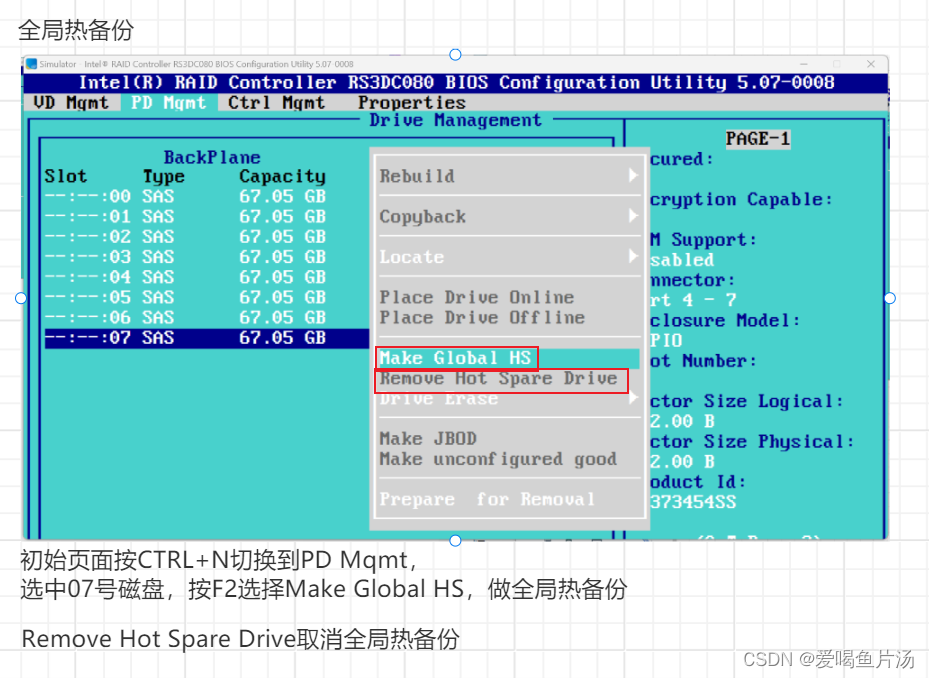Choose Make JBOD entry
The height and width of the screenshot is (678, 929).
[428, 439]
